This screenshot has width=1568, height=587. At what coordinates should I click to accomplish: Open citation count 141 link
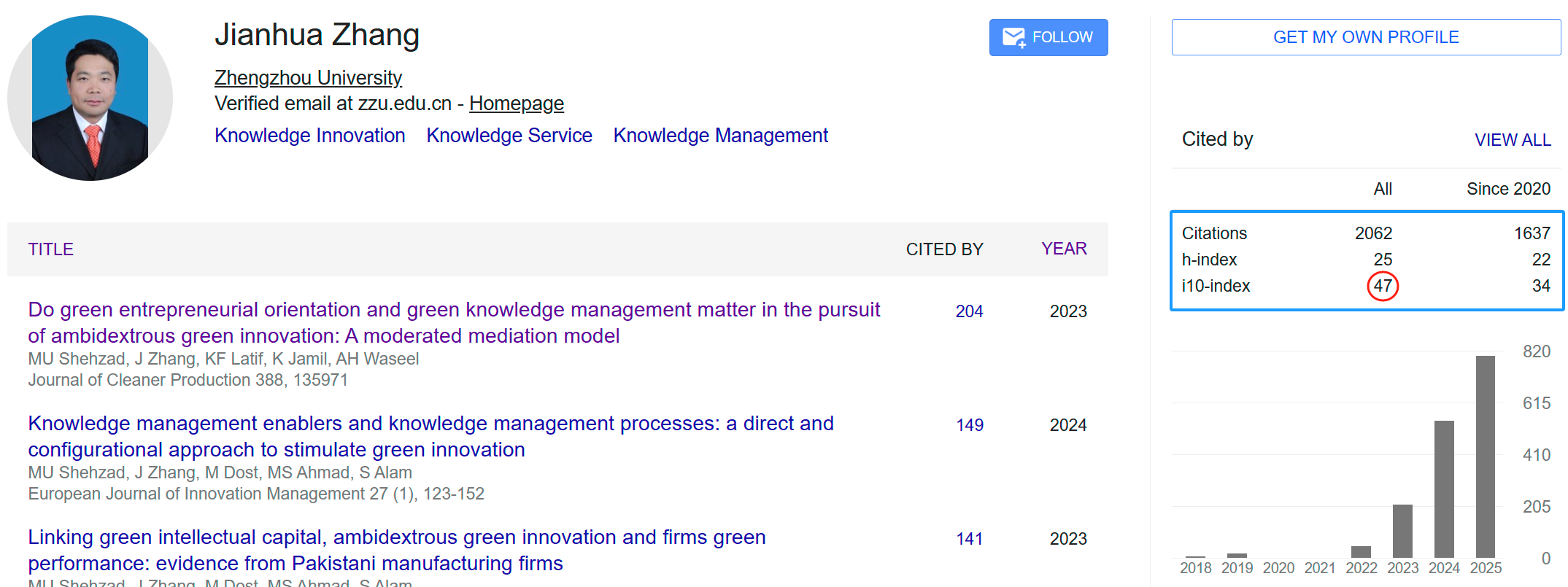[x=969, y=539]
